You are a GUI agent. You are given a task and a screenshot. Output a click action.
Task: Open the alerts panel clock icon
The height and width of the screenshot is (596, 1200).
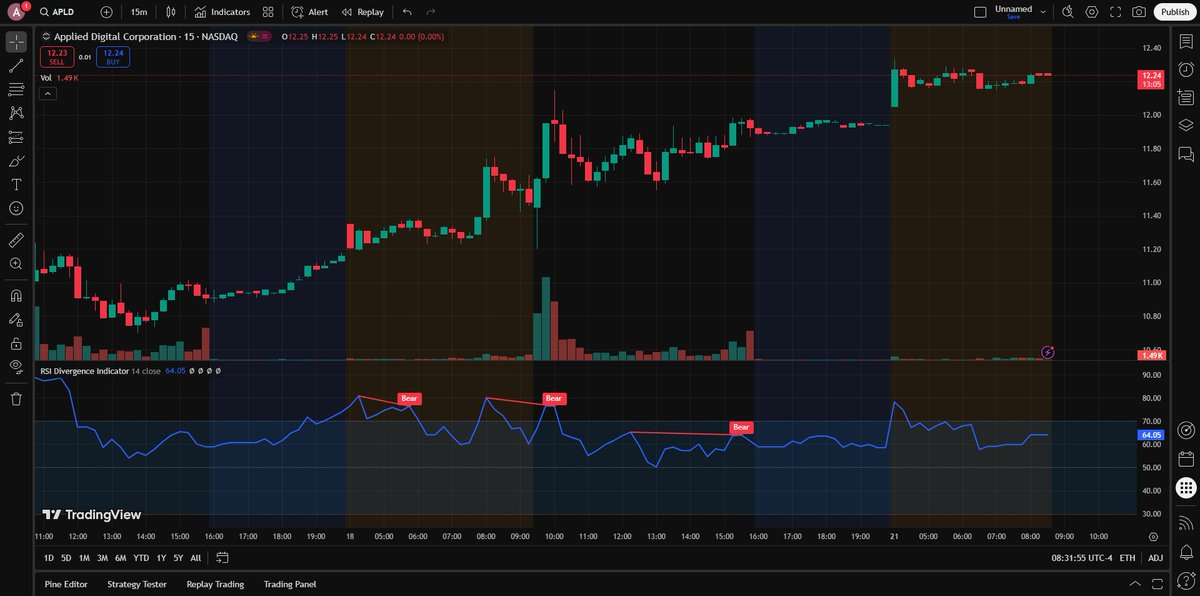1186,70
